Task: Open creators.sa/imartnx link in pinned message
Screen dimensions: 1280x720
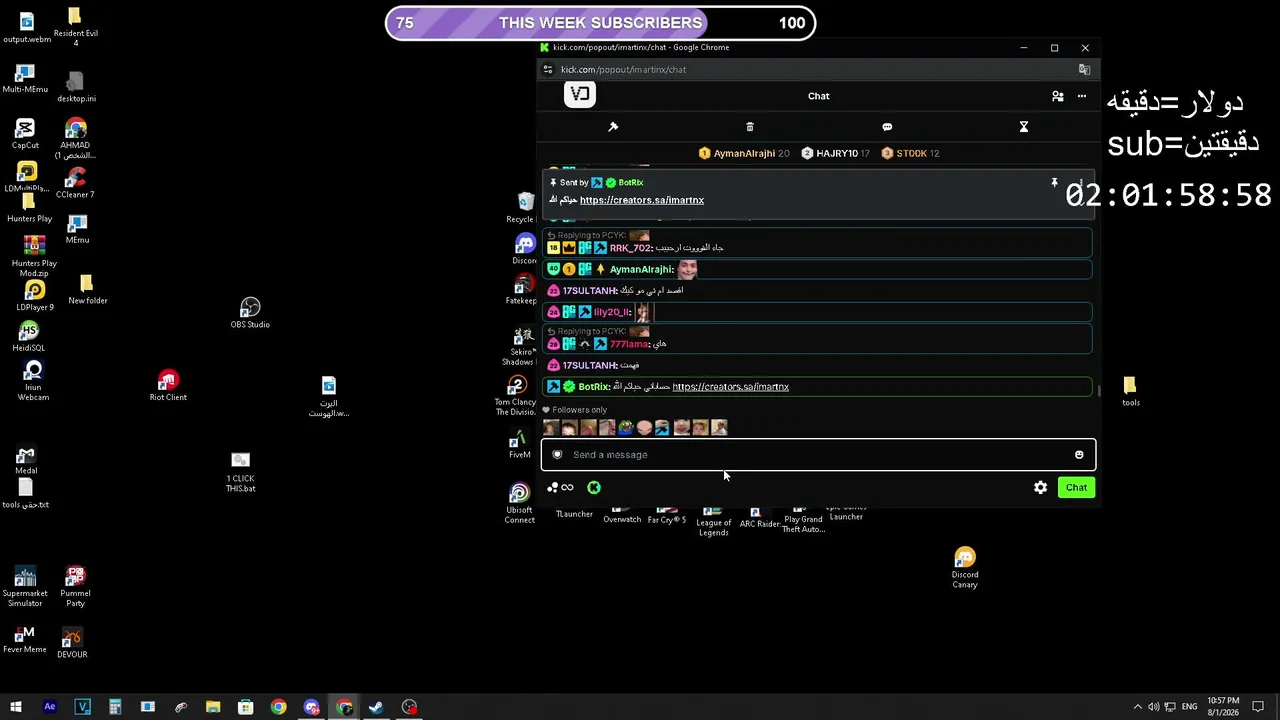Action: click(x=642, y=200)
